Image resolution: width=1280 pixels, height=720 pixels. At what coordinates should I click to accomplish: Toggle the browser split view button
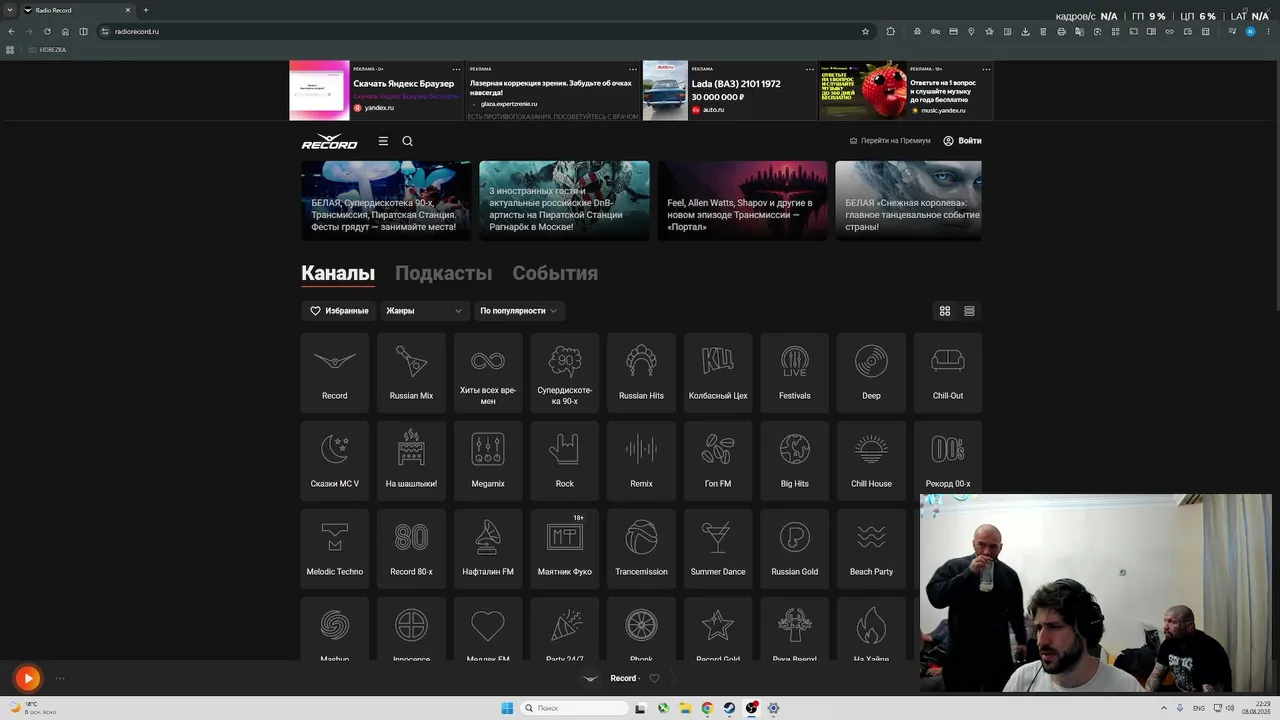(83, 31)
